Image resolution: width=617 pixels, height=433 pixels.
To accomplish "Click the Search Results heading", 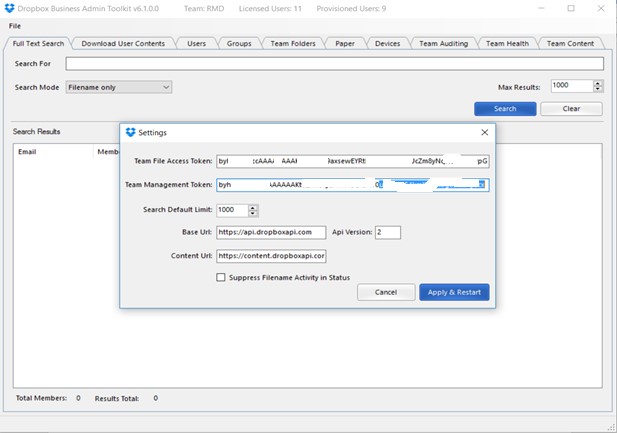I will click(36, 131).
